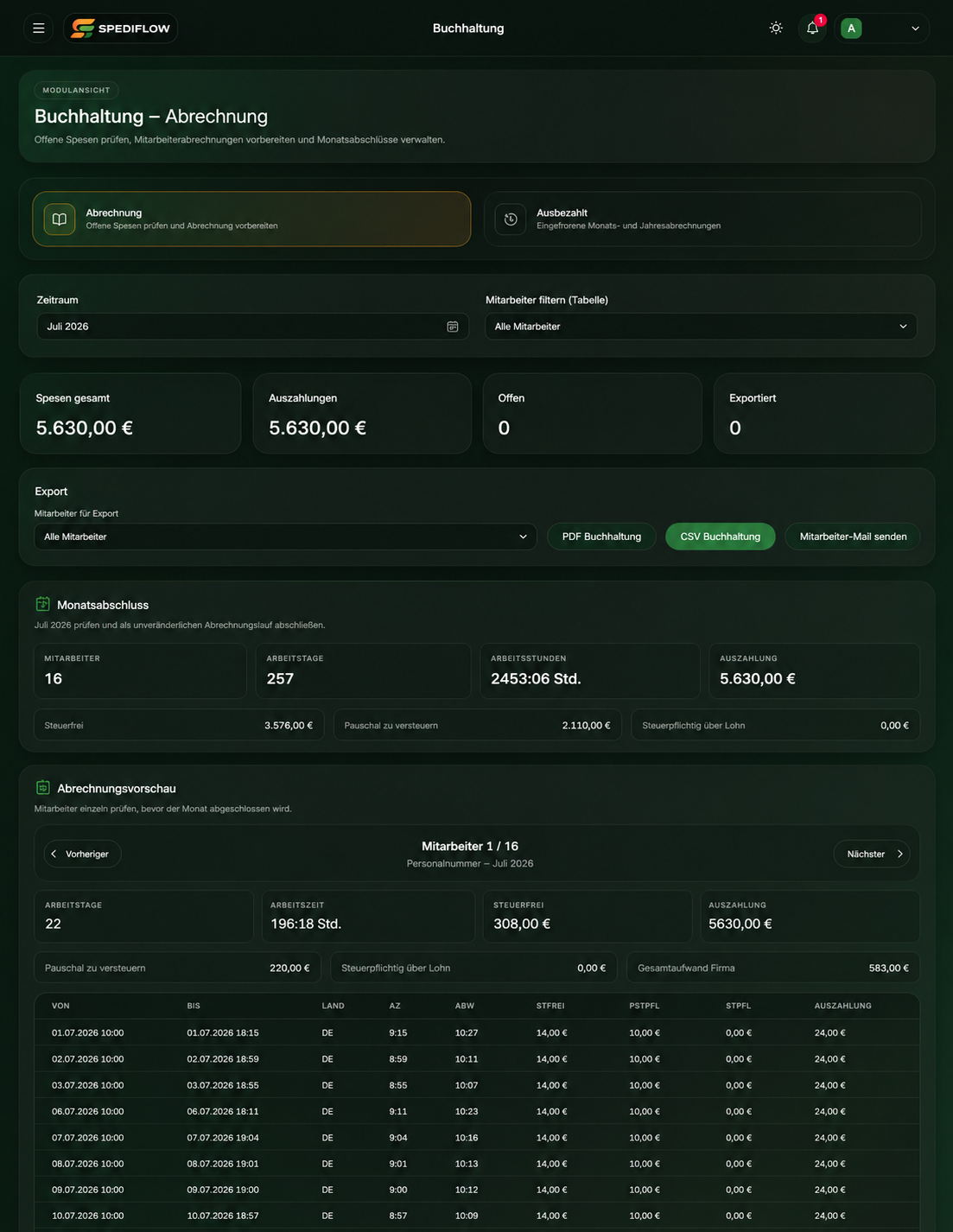
Task: Click the MODULANSICHT badge
Action: click(76, 90)
